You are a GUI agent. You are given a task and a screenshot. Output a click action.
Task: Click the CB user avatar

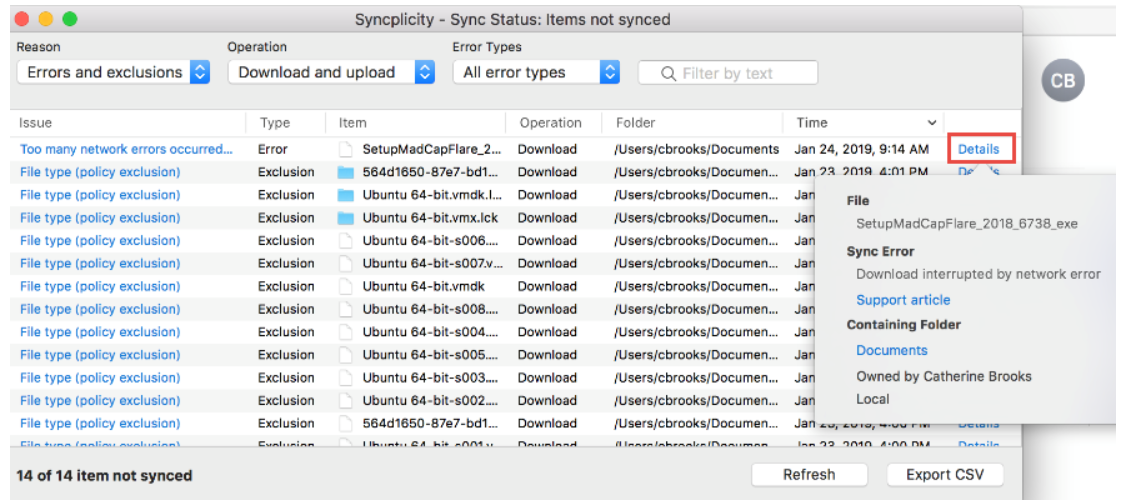[1063, 81]
